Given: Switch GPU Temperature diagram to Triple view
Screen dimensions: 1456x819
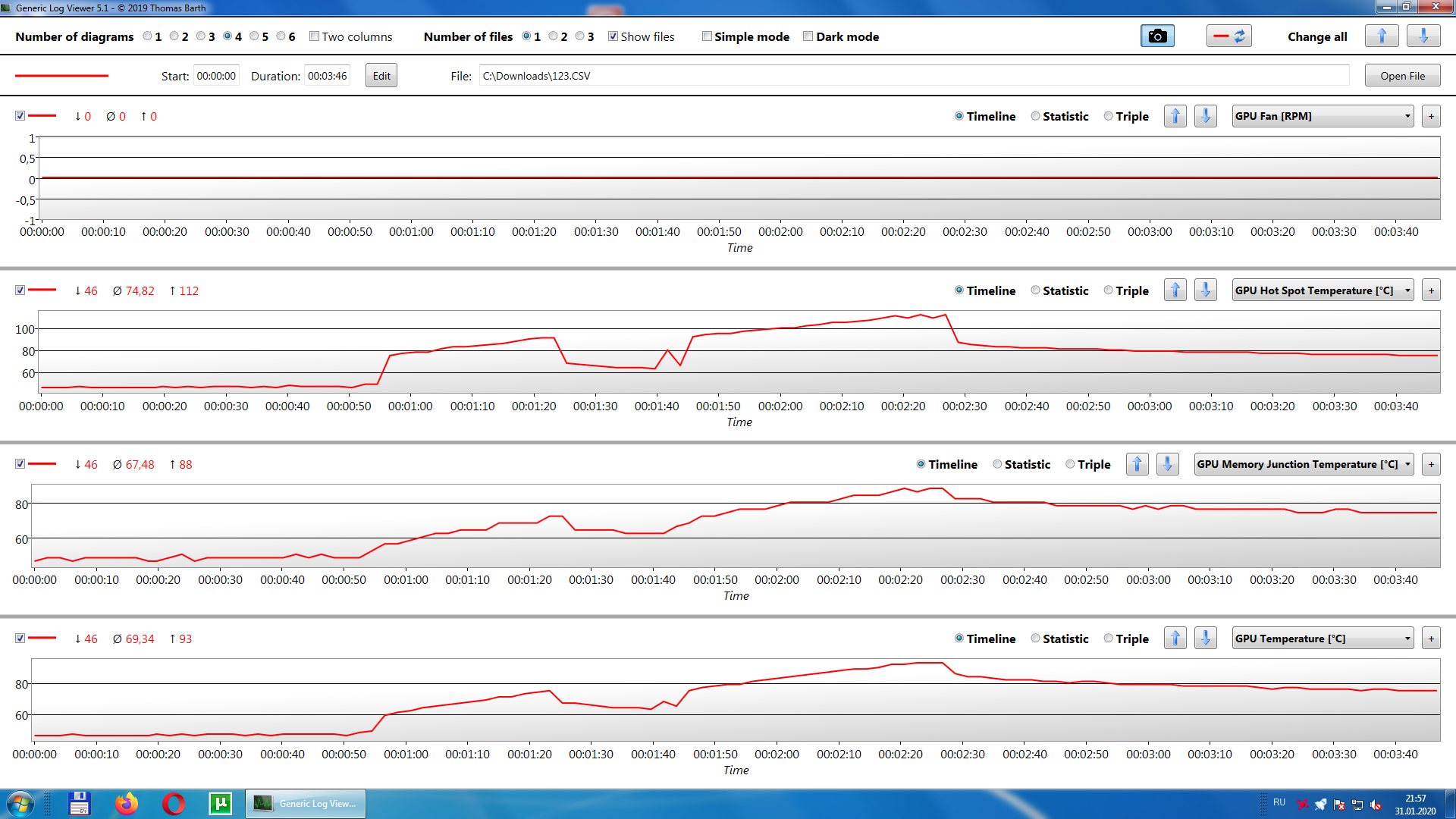Looking at the screenshot, I should [x=1109, y=639].
